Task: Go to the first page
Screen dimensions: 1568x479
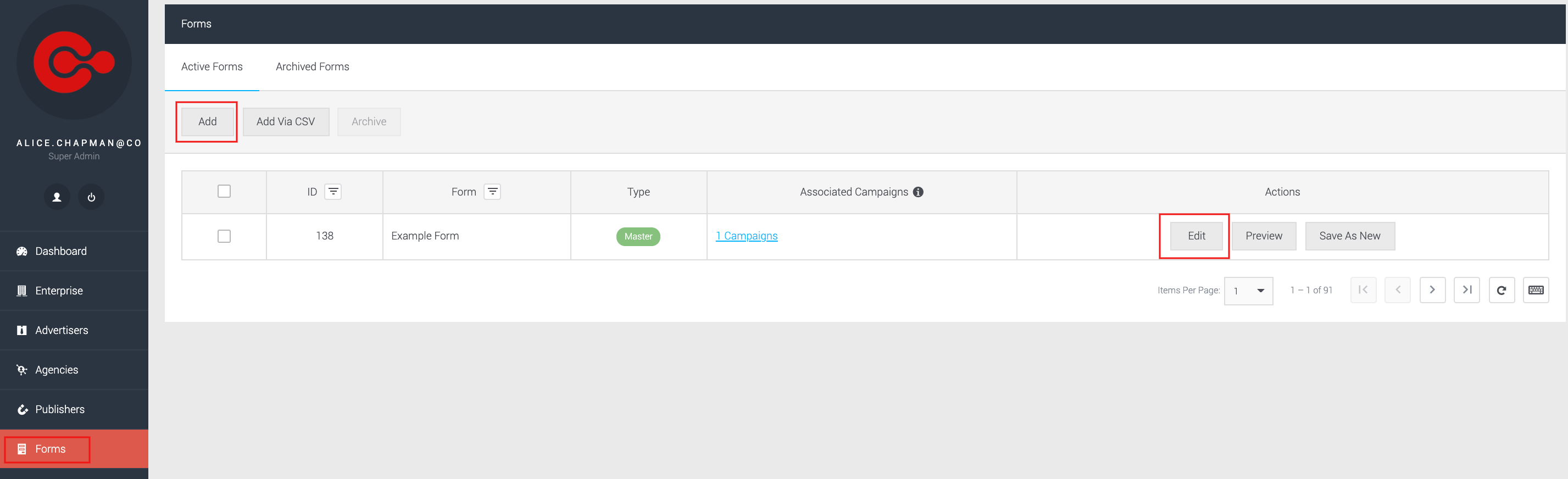Action: click(x=1364, y=291)
